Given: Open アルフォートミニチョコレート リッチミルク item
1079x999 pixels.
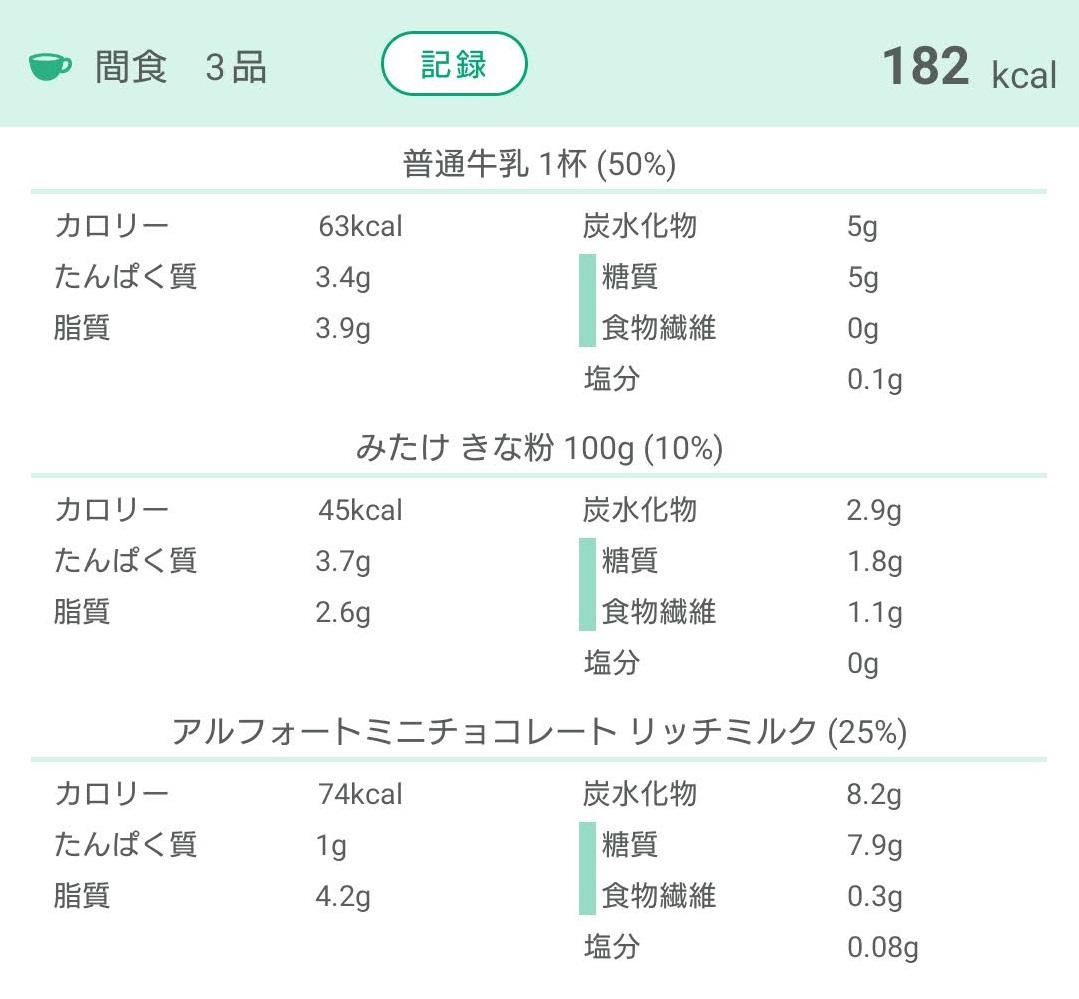Looking at the screenshot, I should tap(539, 731).
